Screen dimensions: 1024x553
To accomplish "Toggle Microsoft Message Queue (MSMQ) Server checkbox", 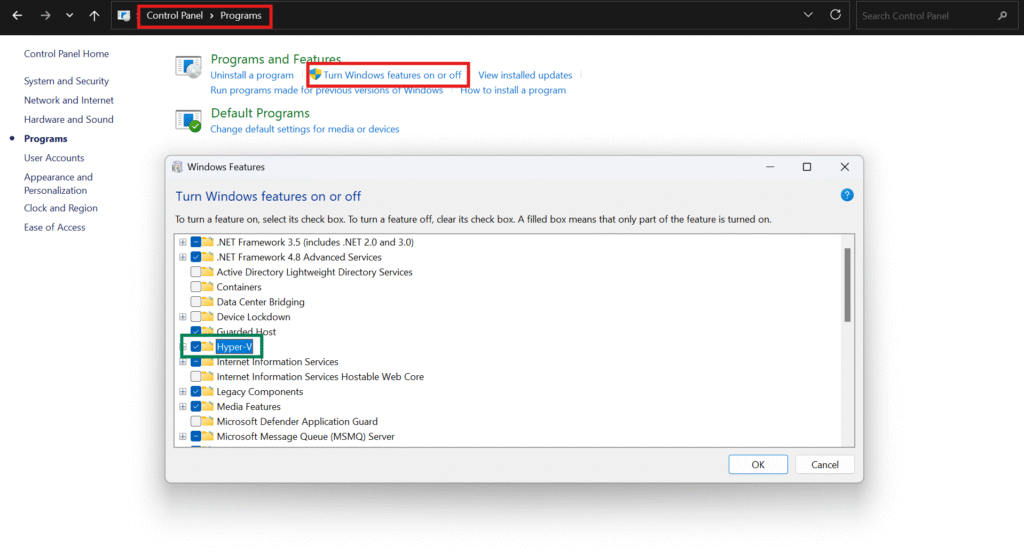I will coord(196,437).
